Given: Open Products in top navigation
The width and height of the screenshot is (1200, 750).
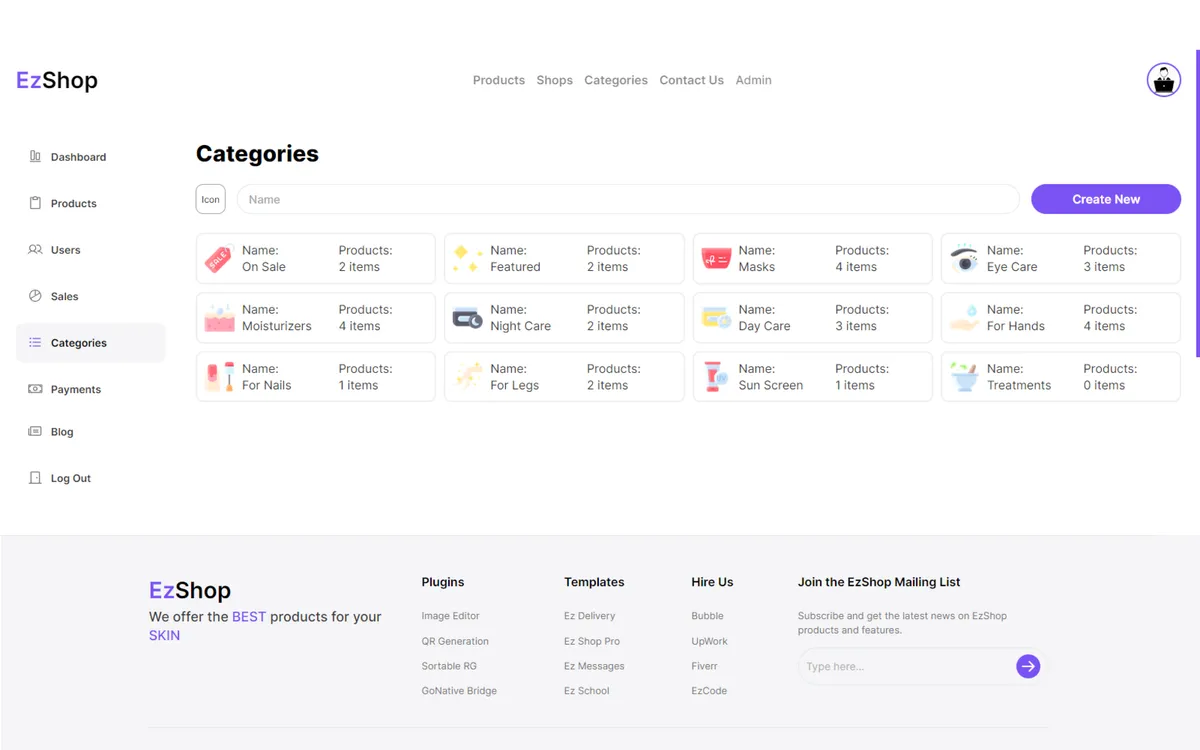Looking at the screenshot, I should pyautogui.click(x=499, y=80).
